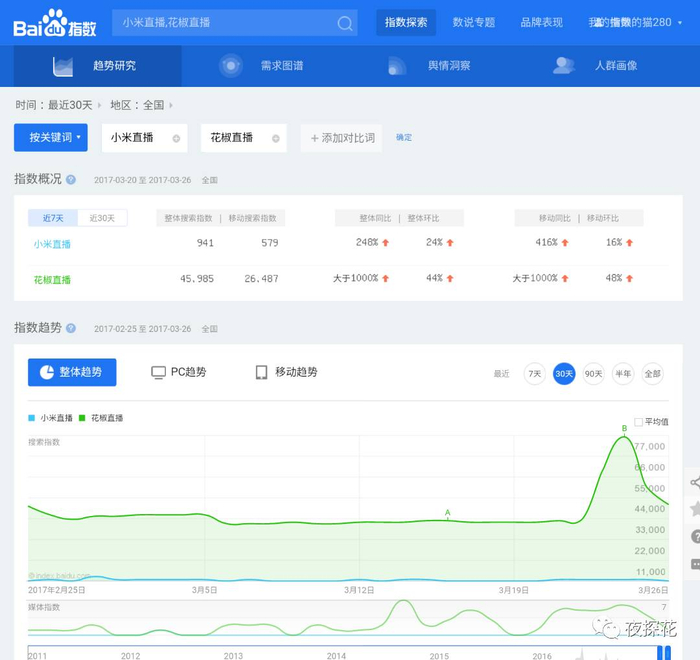Click 花椒直播 link in overview table

click(x=52, y=280)
